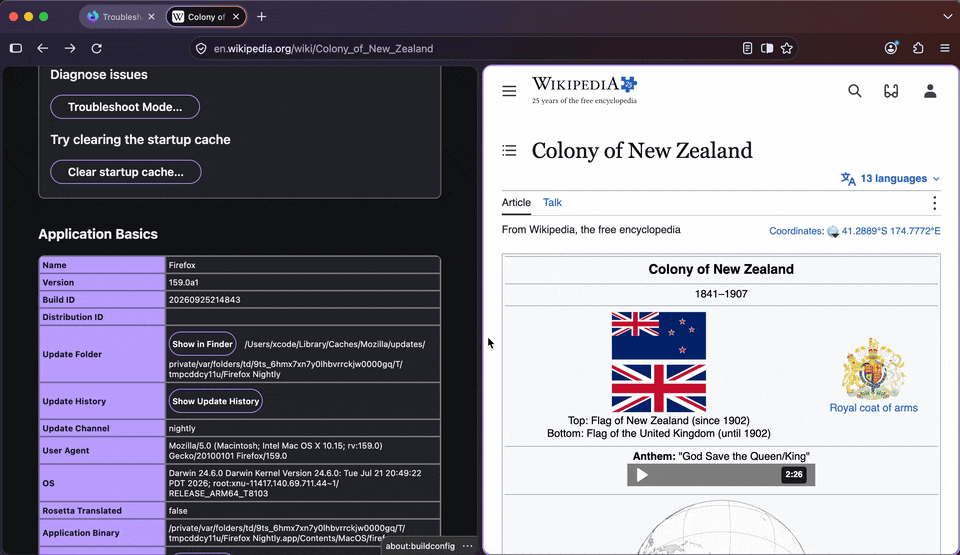Expand the 13 languages dropdown
Screen dimensions: 960x555
pos(890,178)
